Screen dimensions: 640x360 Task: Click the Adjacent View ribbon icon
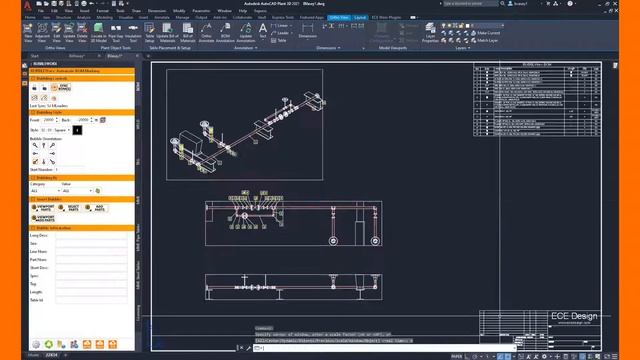click(x=42, y=33)
